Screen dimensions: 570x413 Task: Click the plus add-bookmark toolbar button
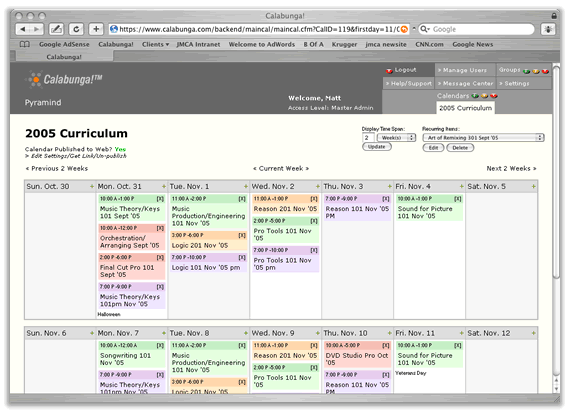(x=96, y=29)
